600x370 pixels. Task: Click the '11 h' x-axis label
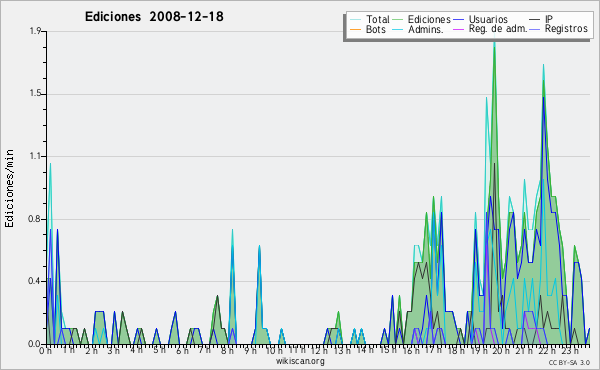[x=297, y=350]
